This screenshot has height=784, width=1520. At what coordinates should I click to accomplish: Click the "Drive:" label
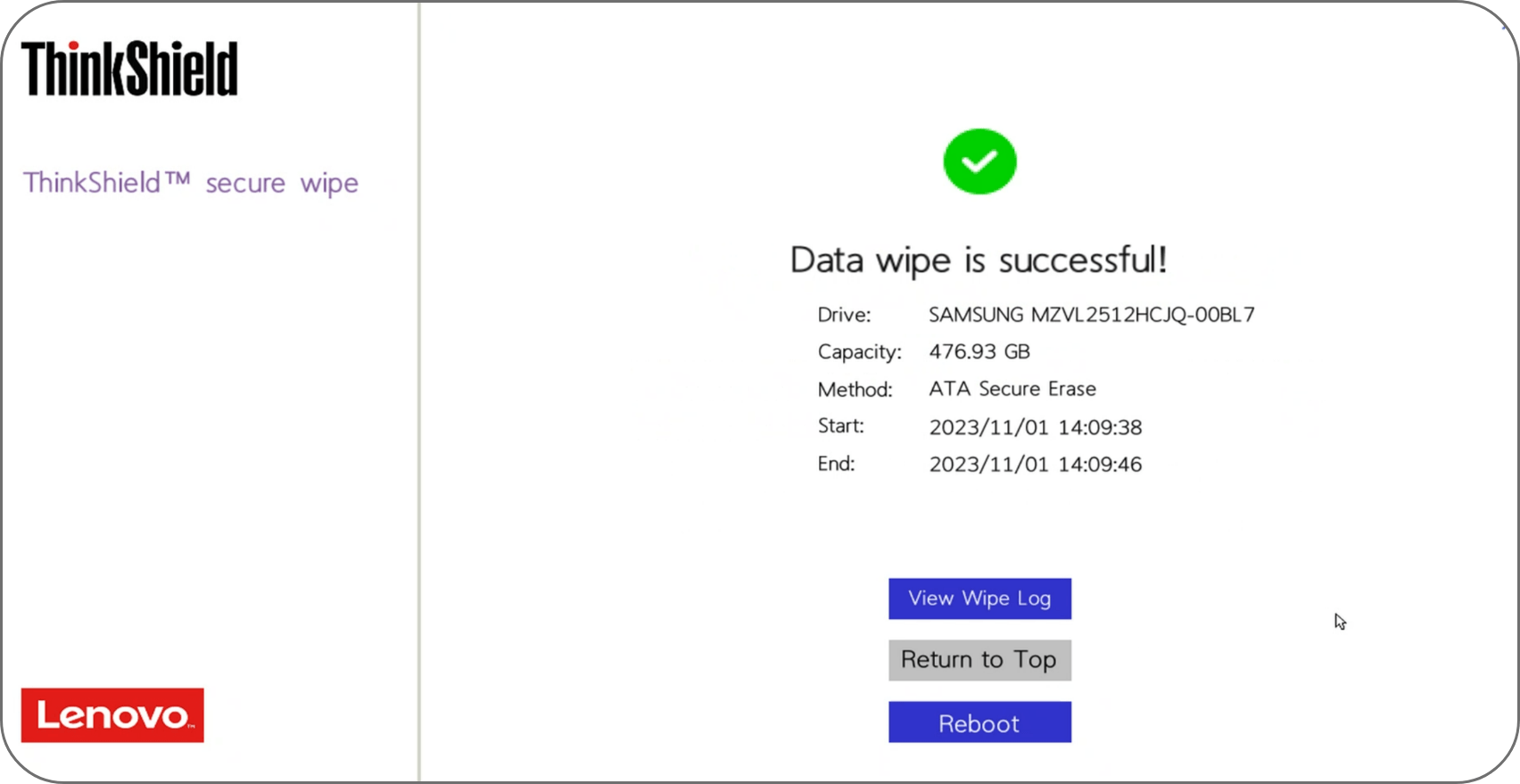pos(844,315)
